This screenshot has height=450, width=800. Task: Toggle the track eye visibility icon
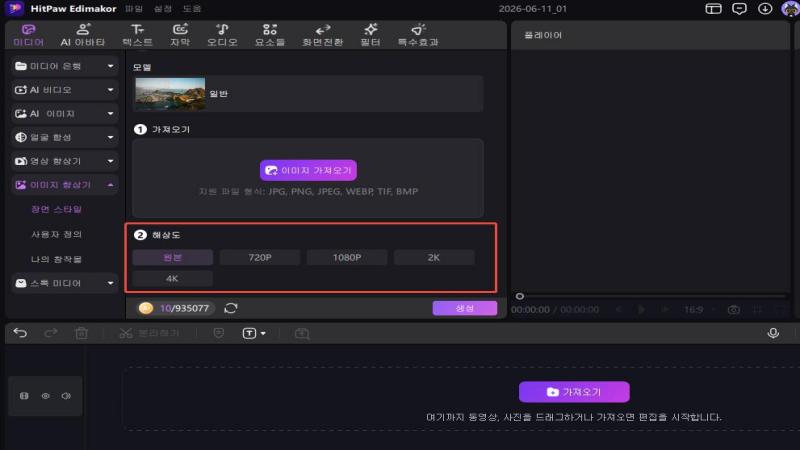(45, 396)
